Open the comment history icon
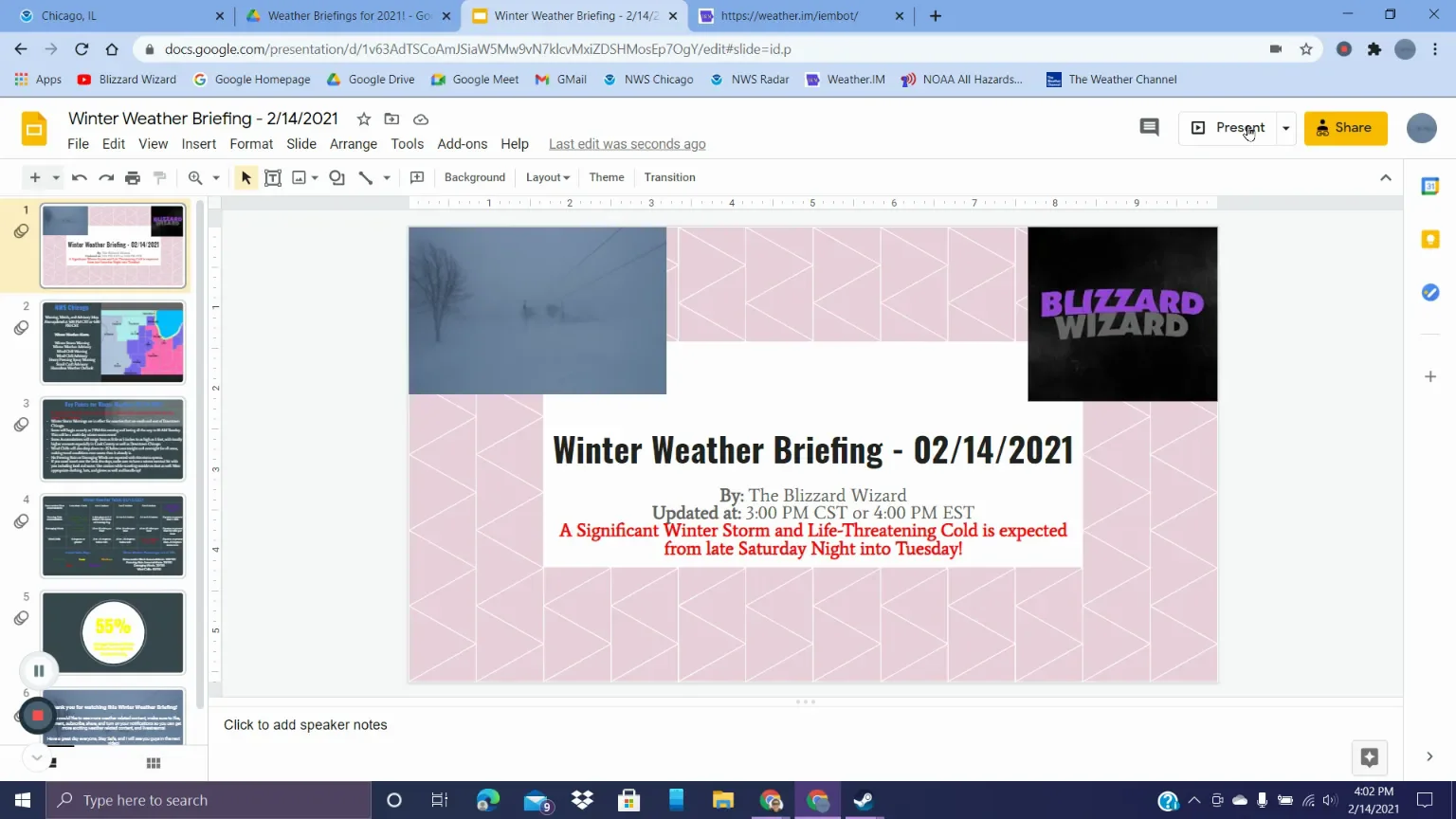This screenshot has width=1456, height=819. coord(1149,127)
